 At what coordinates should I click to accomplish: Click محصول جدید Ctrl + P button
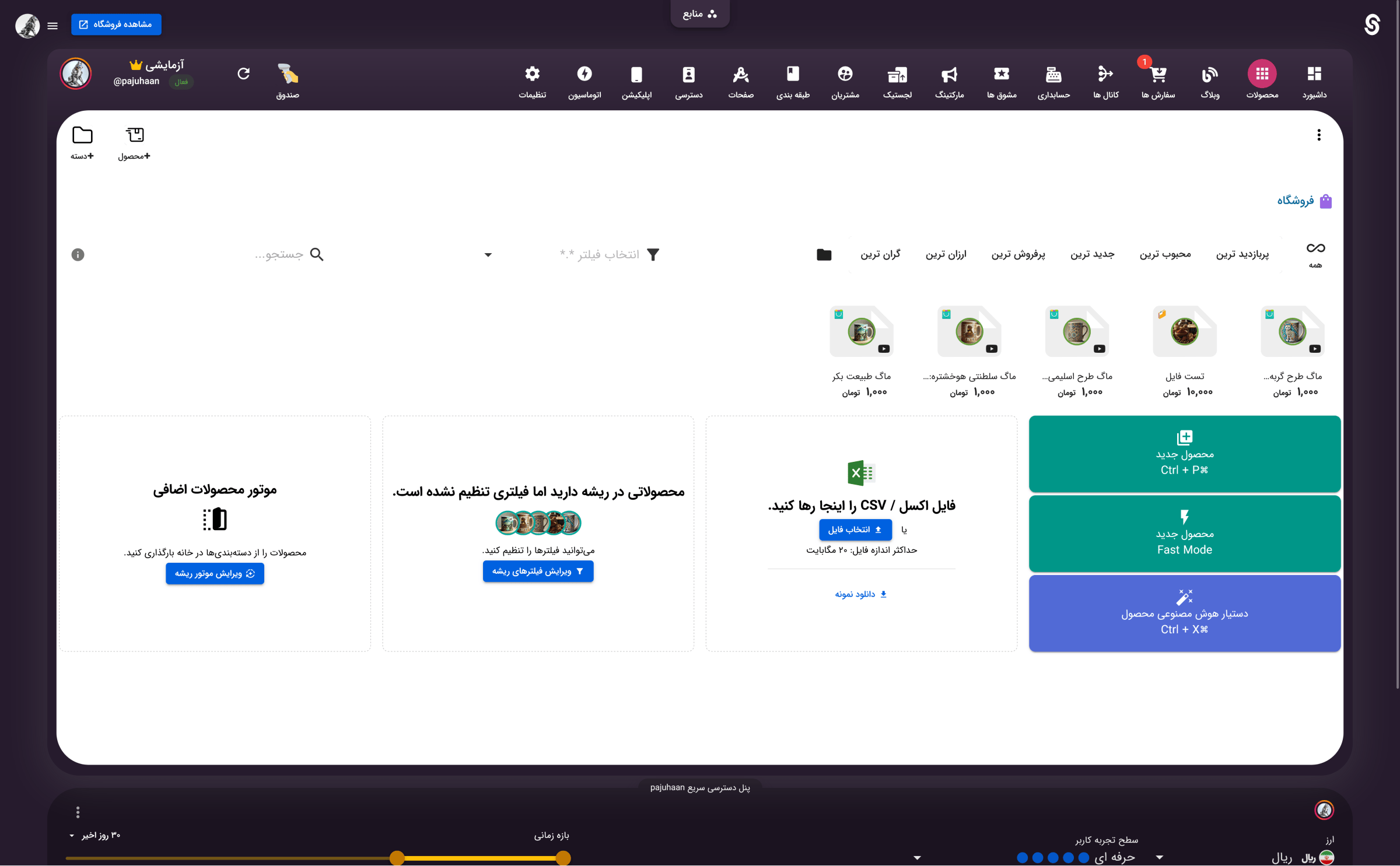click(x=1184, y=454)
